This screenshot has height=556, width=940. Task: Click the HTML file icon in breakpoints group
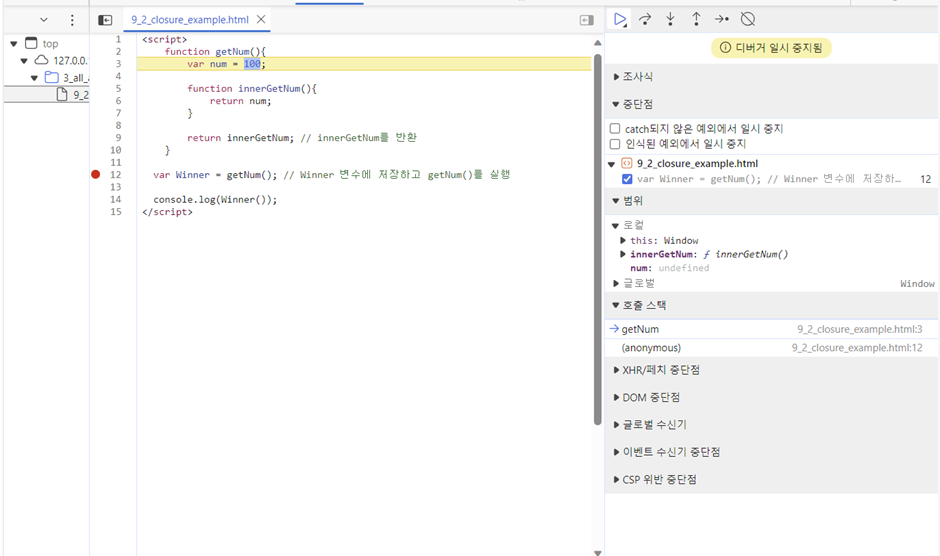(626, 163)
